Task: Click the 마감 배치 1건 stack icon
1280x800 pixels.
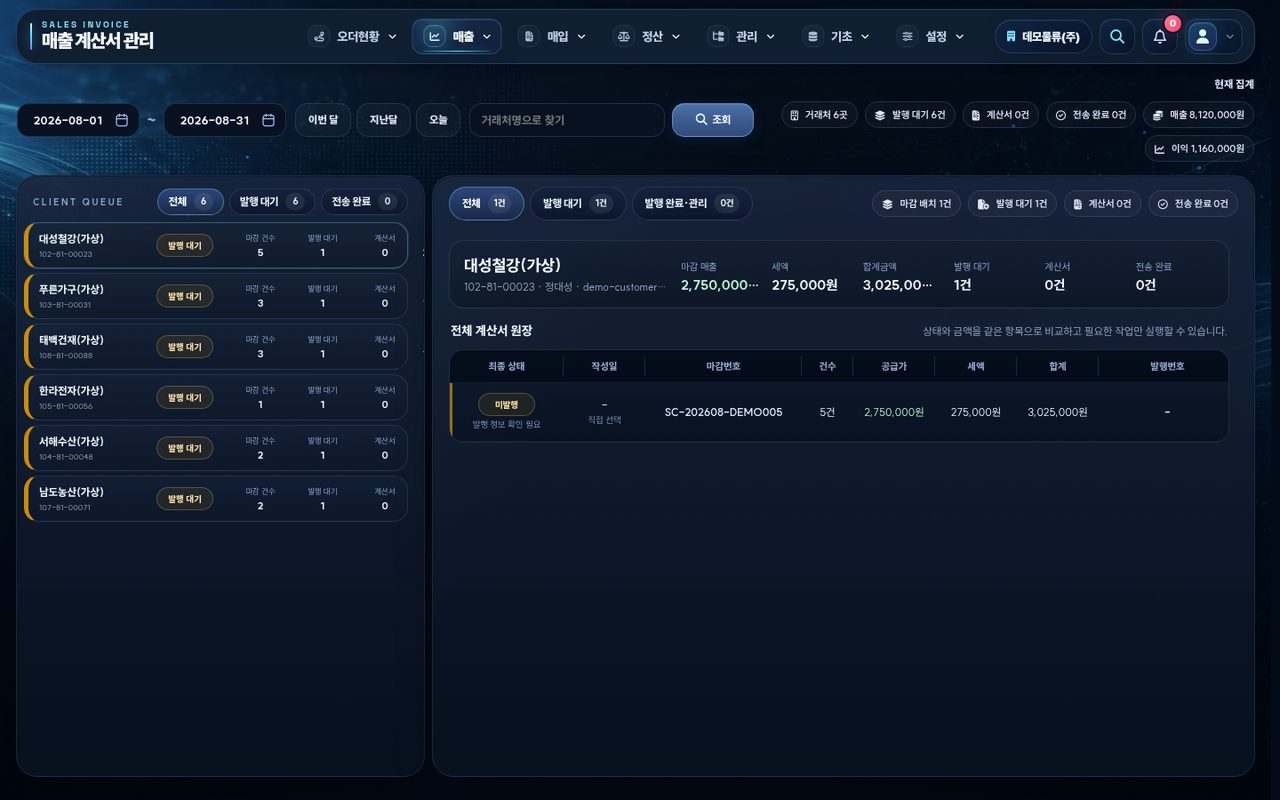Action: [x=887, y=204]
